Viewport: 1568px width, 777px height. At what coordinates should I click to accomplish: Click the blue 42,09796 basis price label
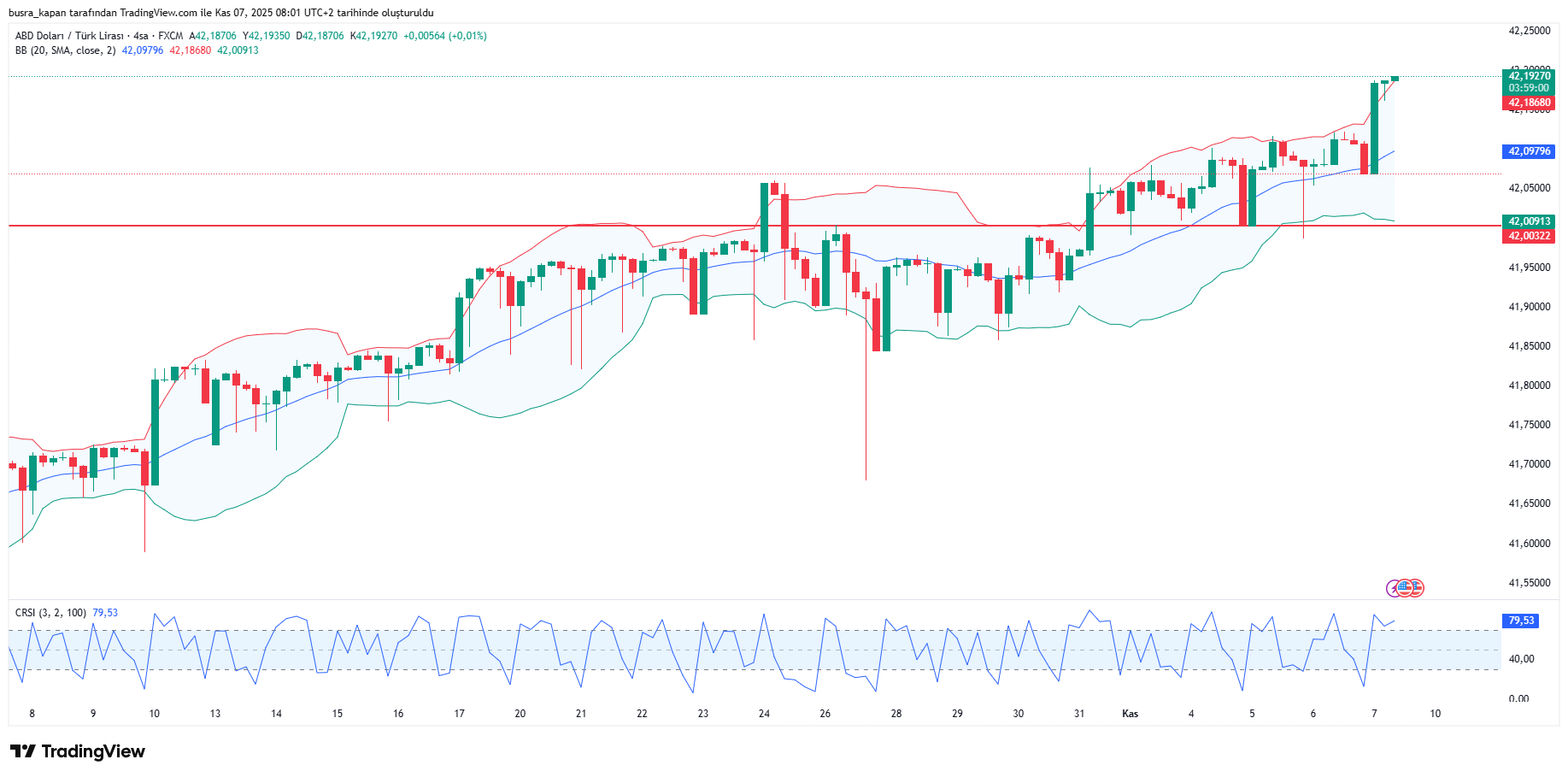click(1529, 151)
